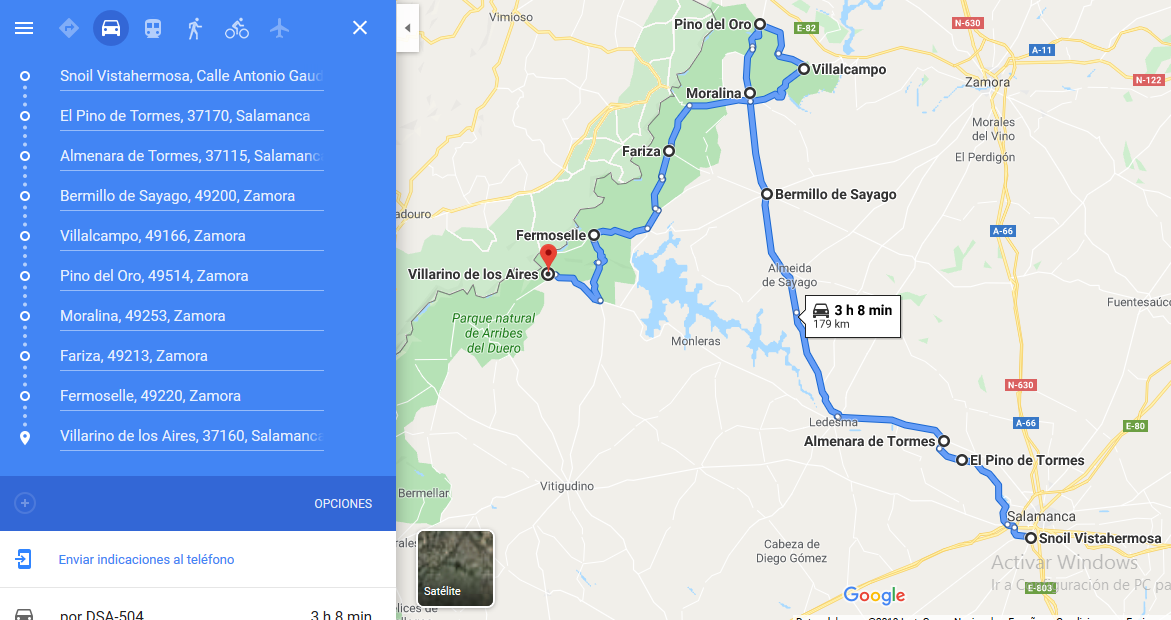1171x620 pixels.
Task: Click the red destination pin marker
Action: click(548, 257)
